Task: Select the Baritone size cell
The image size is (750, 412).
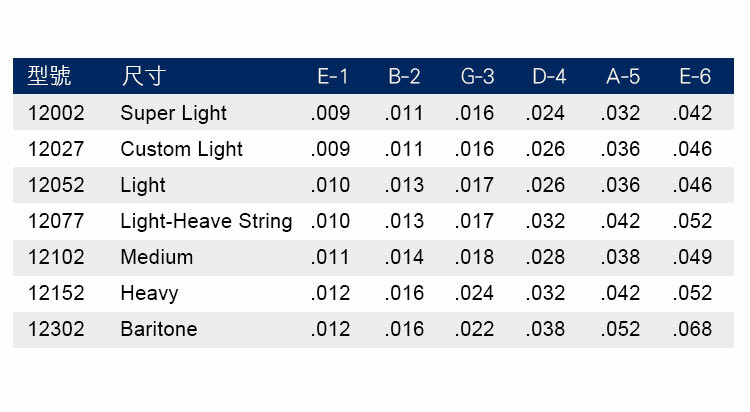Action: pos(158,329)
